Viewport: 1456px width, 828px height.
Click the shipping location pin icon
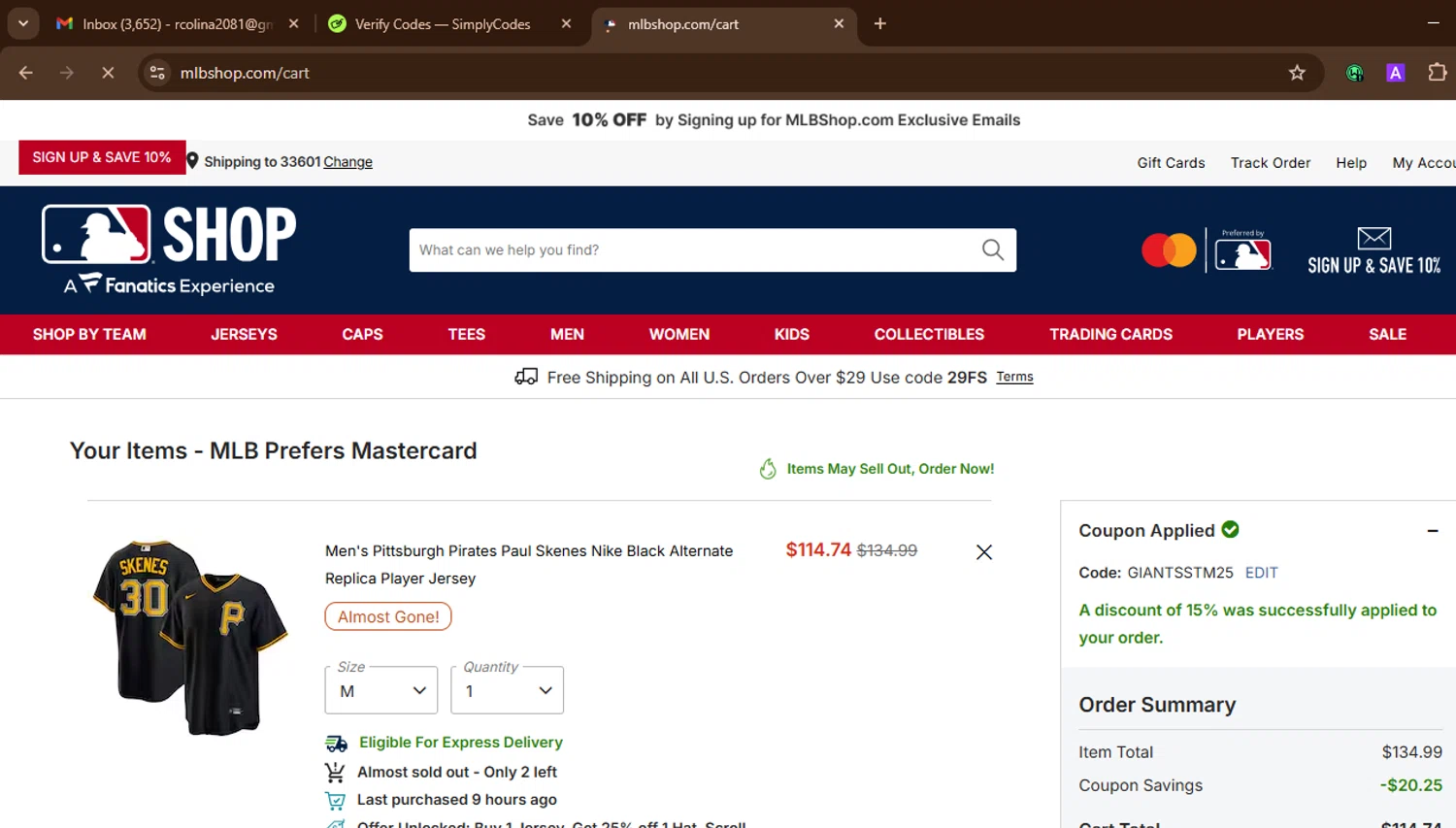[x=192, y=161]
